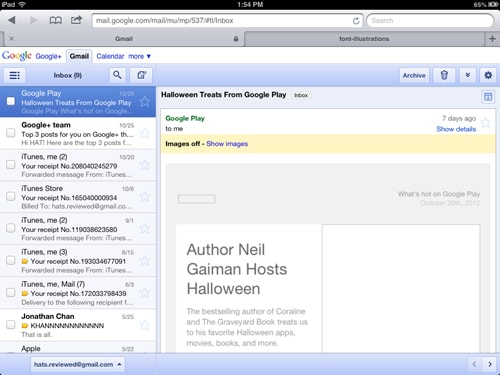
Task: Open message in new window icon
Action: click(488, 97)
